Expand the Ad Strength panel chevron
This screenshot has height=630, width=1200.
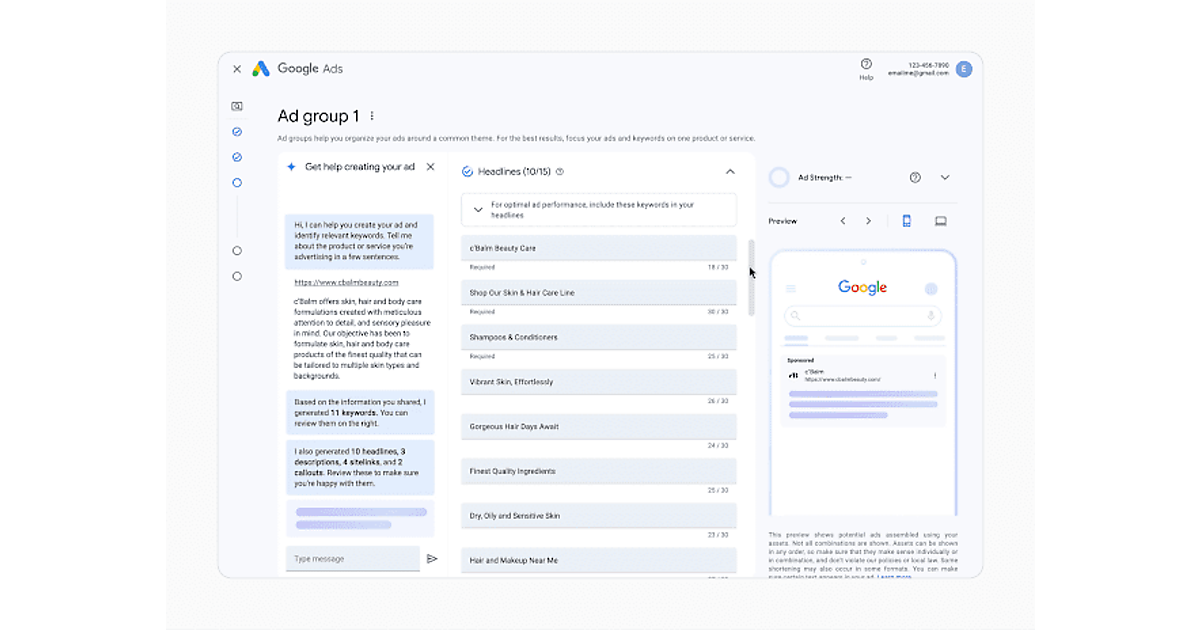tap(945, 177)
